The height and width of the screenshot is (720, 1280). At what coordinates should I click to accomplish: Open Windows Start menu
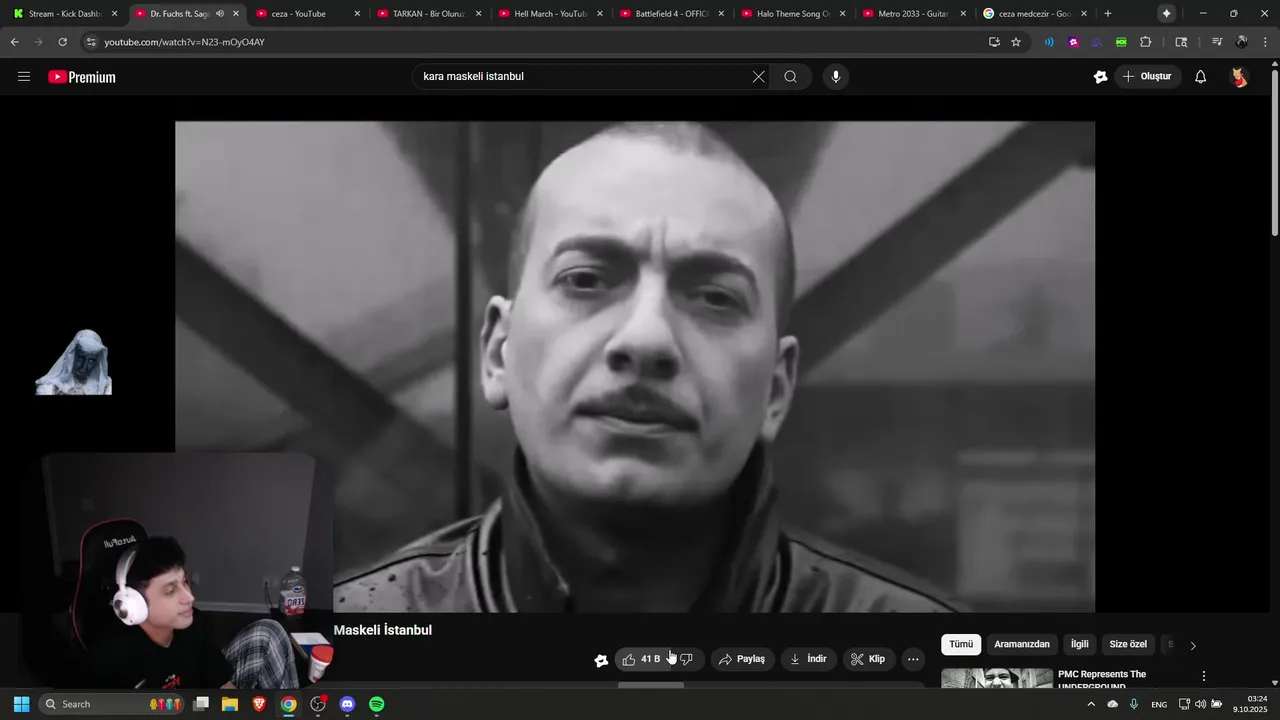[21, 704]
